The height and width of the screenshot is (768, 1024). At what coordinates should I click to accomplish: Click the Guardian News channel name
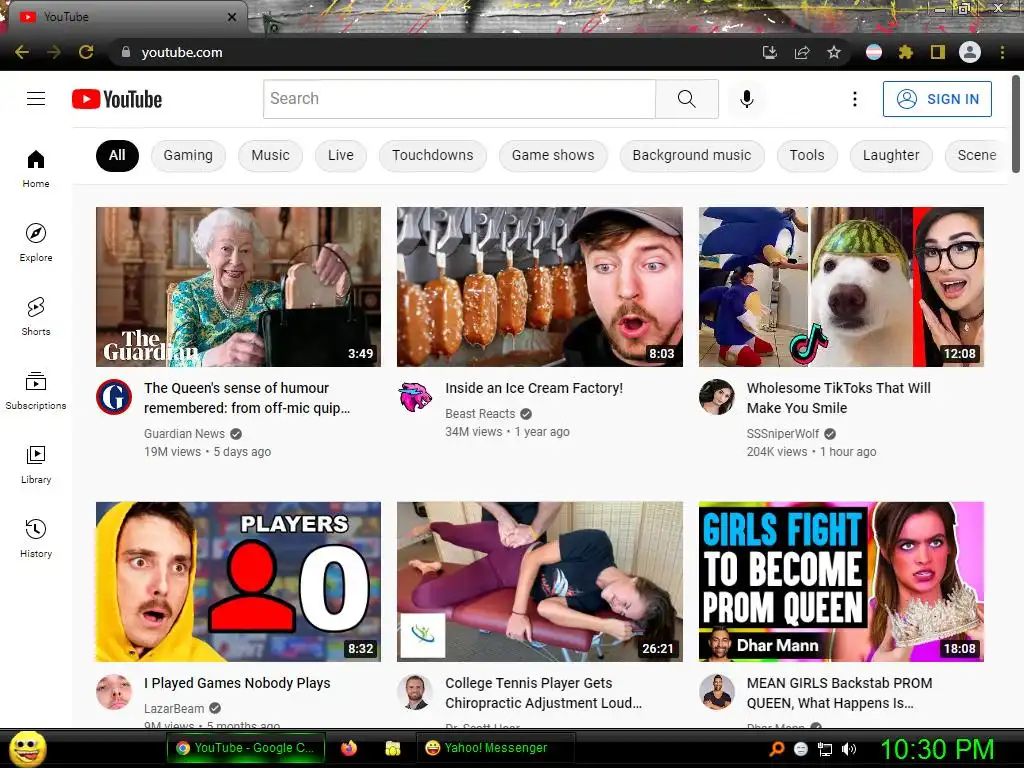tap(184, 434)
